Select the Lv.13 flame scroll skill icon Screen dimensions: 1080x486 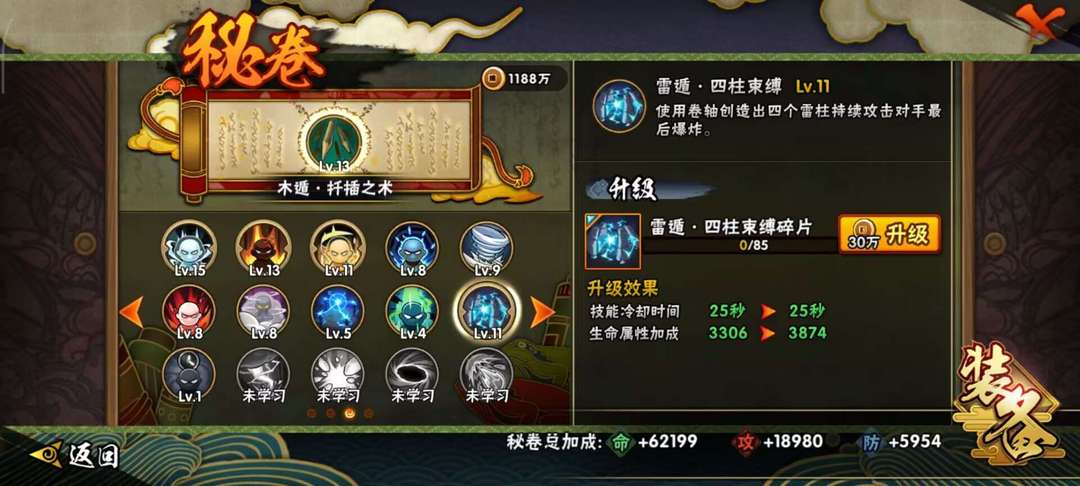263,248
